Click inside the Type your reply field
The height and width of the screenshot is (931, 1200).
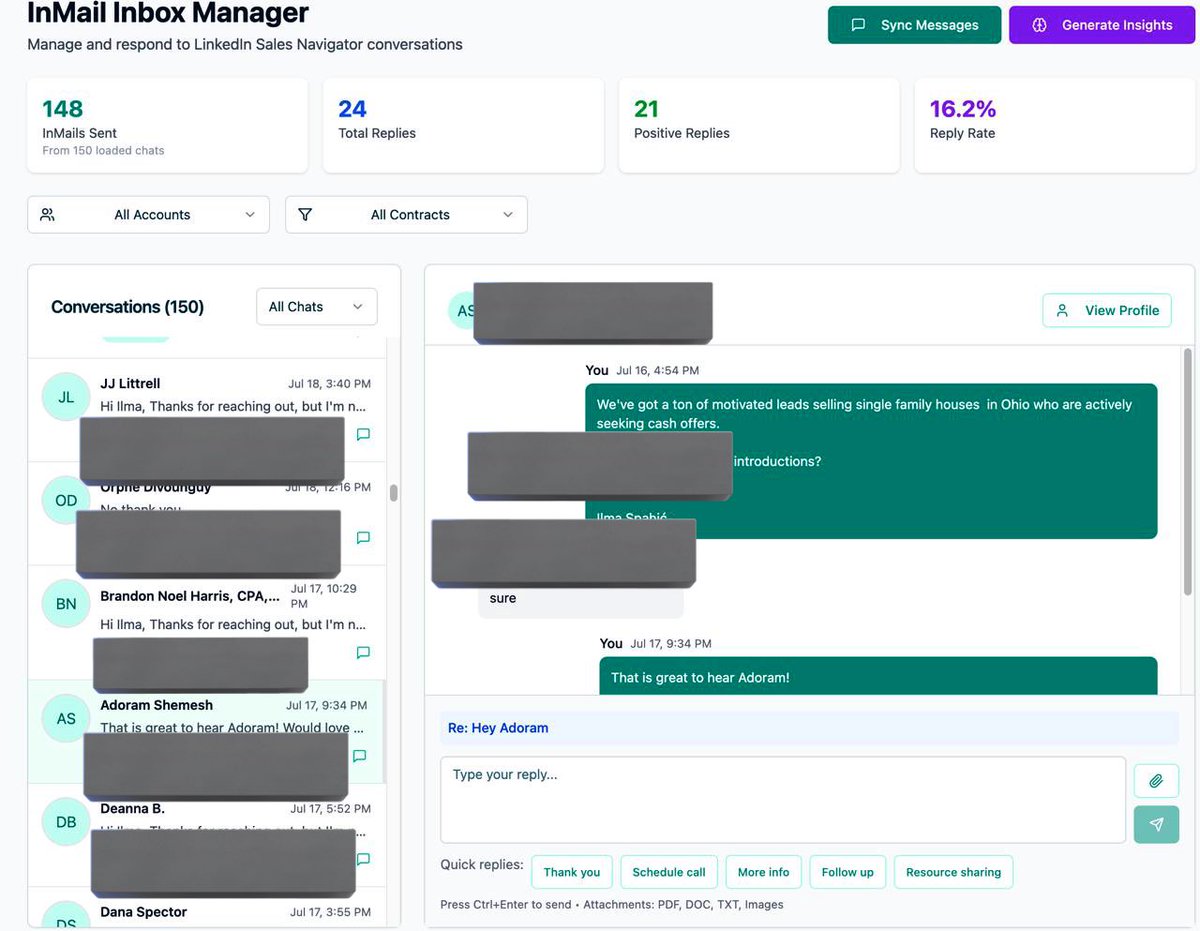pyautogui.click(x=783, y=800)
